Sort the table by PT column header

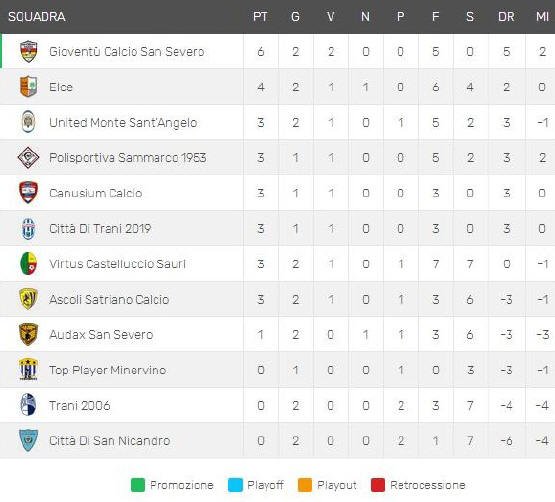click(260, 17)
